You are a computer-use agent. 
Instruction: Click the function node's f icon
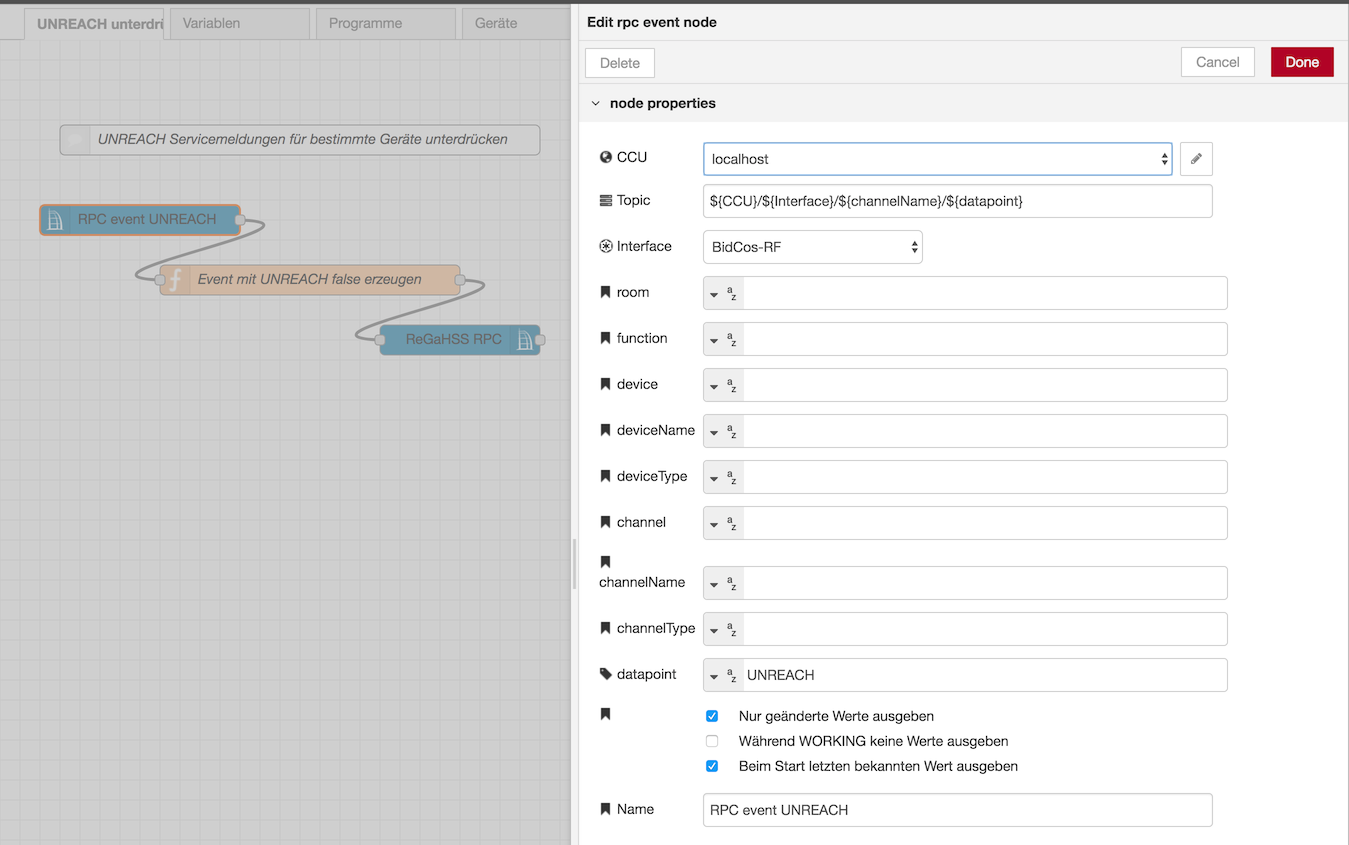176,280
